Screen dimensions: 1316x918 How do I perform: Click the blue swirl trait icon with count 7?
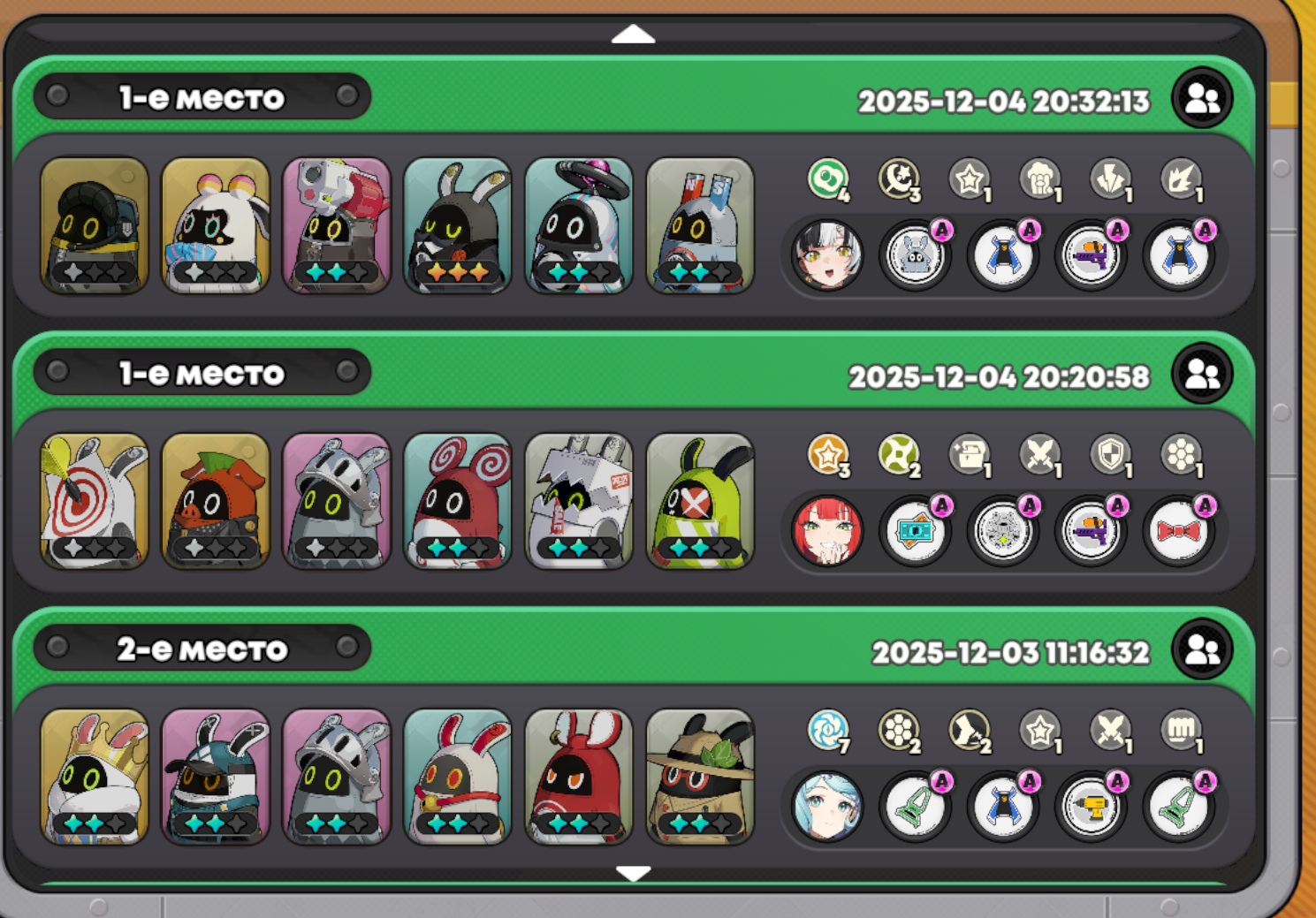[829, 732]
